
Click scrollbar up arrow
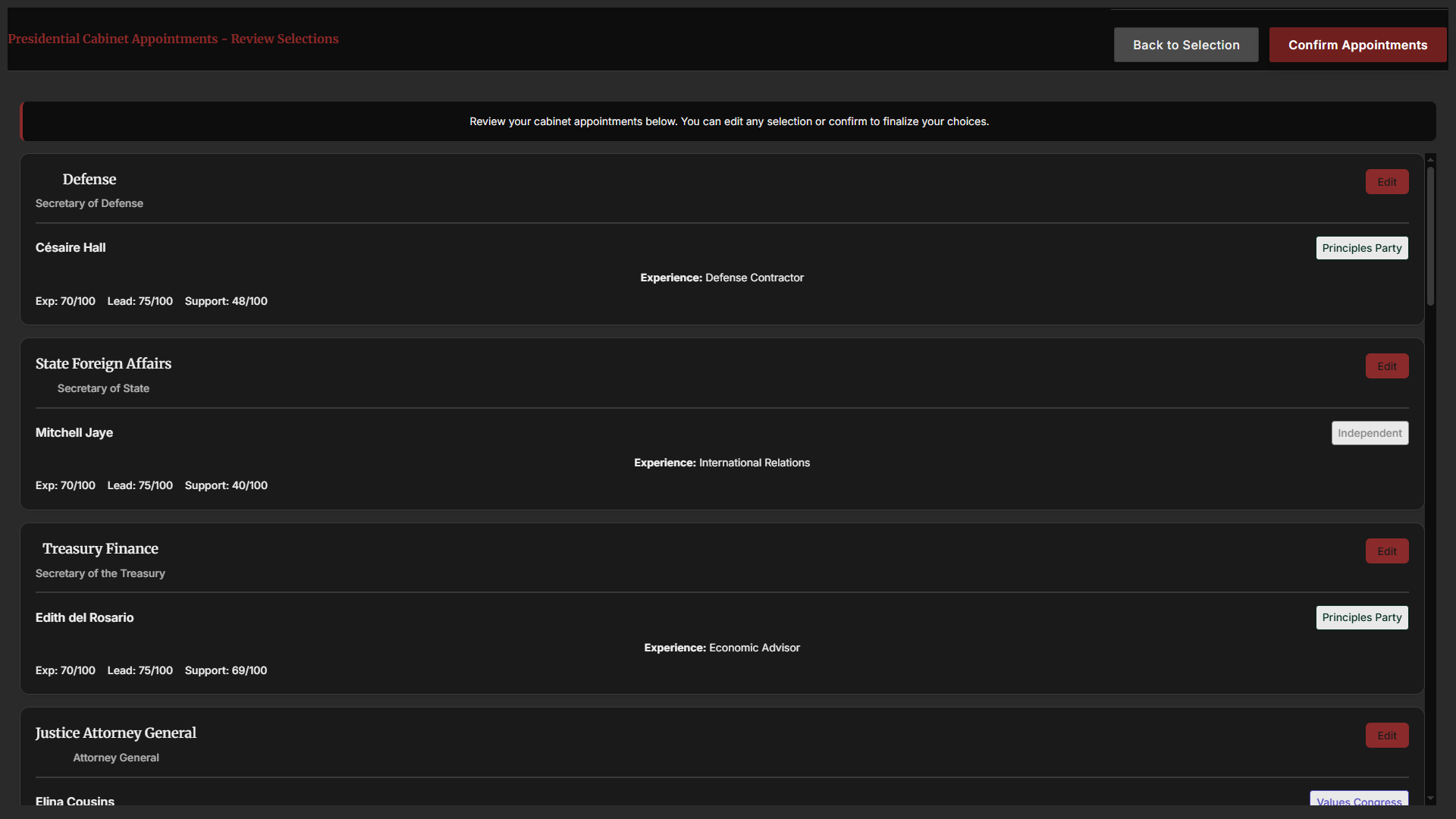click(x=1430, y=159)
